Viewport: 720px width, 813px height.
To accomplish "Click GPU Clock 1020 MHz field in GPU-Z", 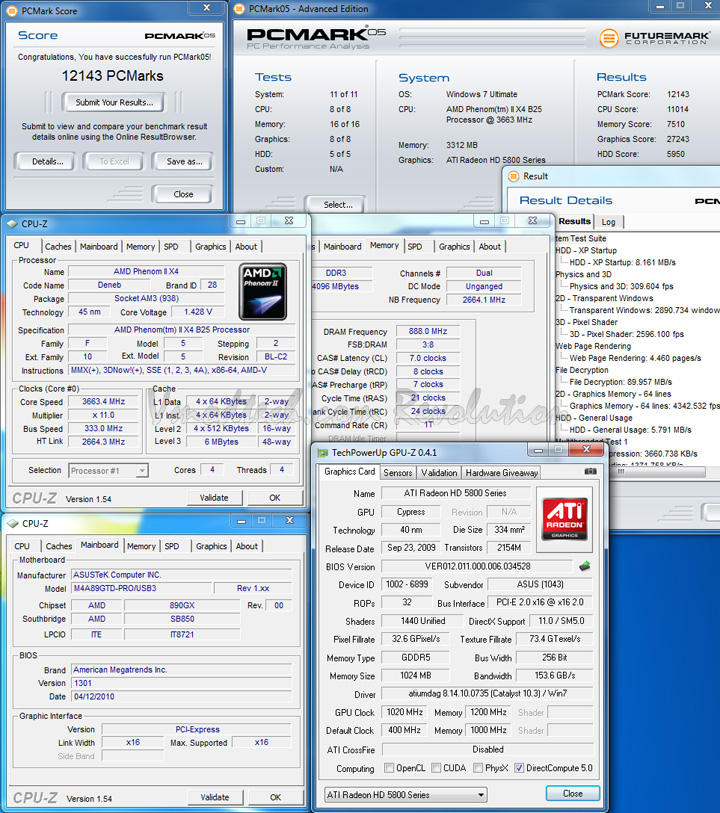I will (404, 712).
